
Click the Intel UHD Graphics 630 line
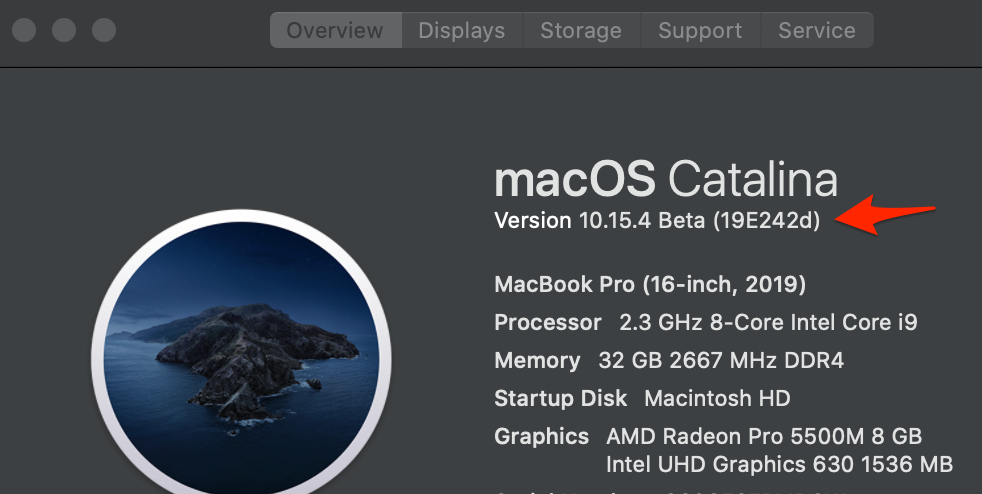tap(779, 465)
